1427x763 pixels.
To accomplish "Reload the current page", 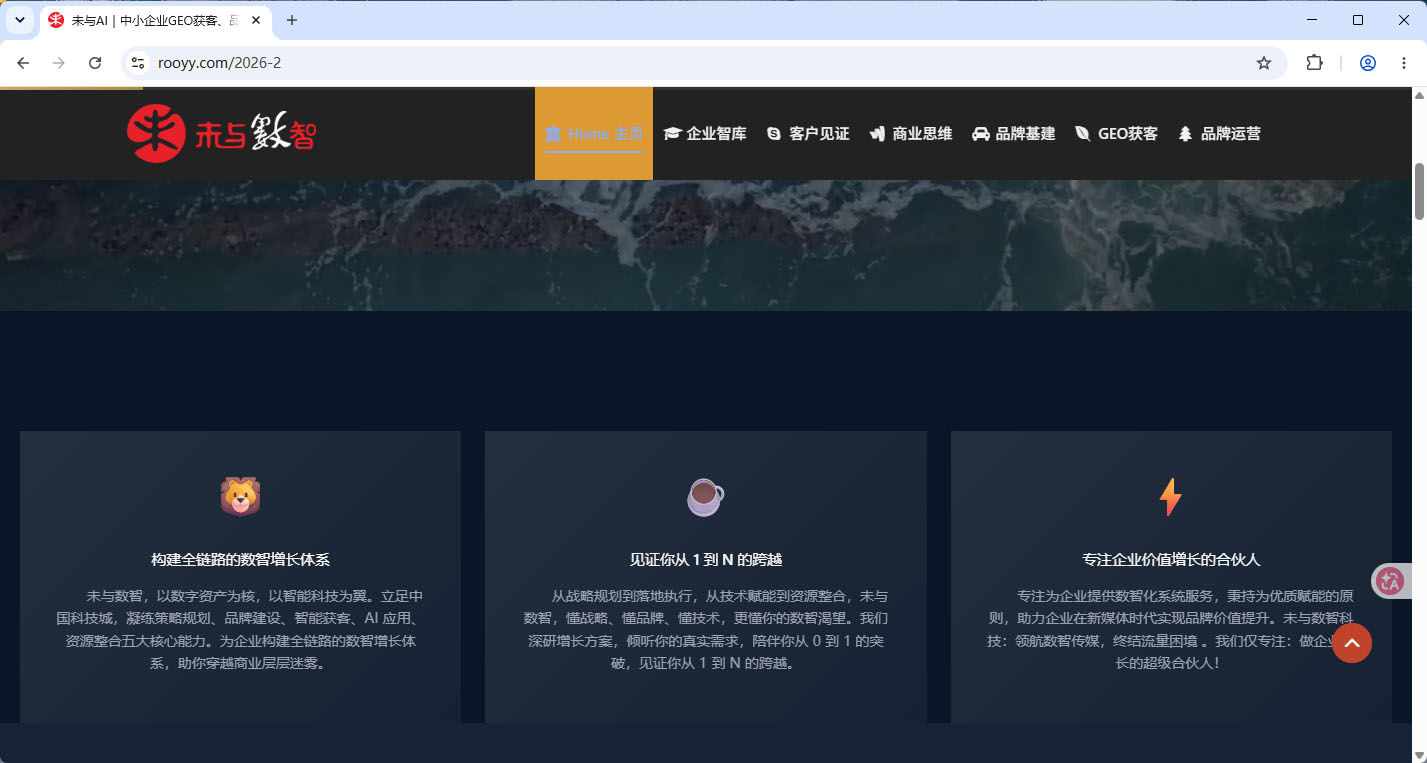I will 95,63.
